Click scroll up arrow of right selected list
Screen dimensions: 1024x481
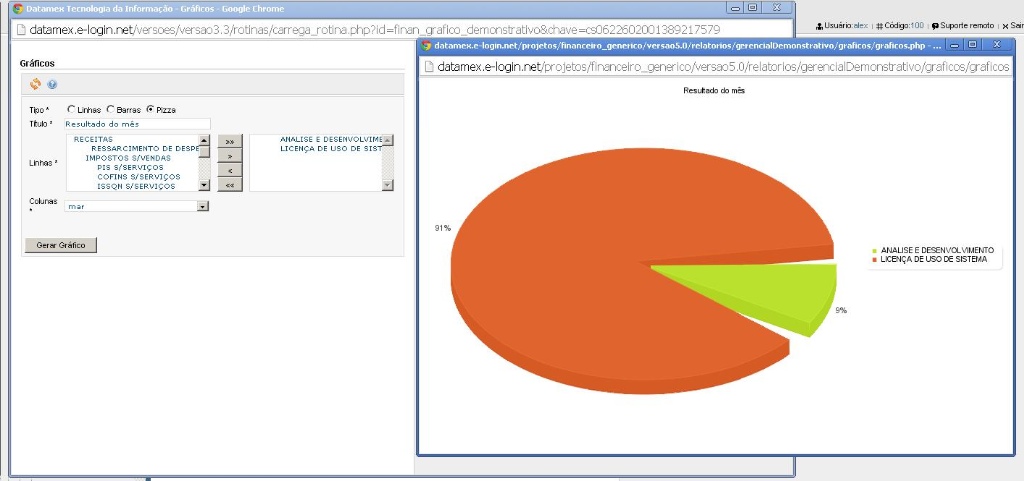point(387,140)
